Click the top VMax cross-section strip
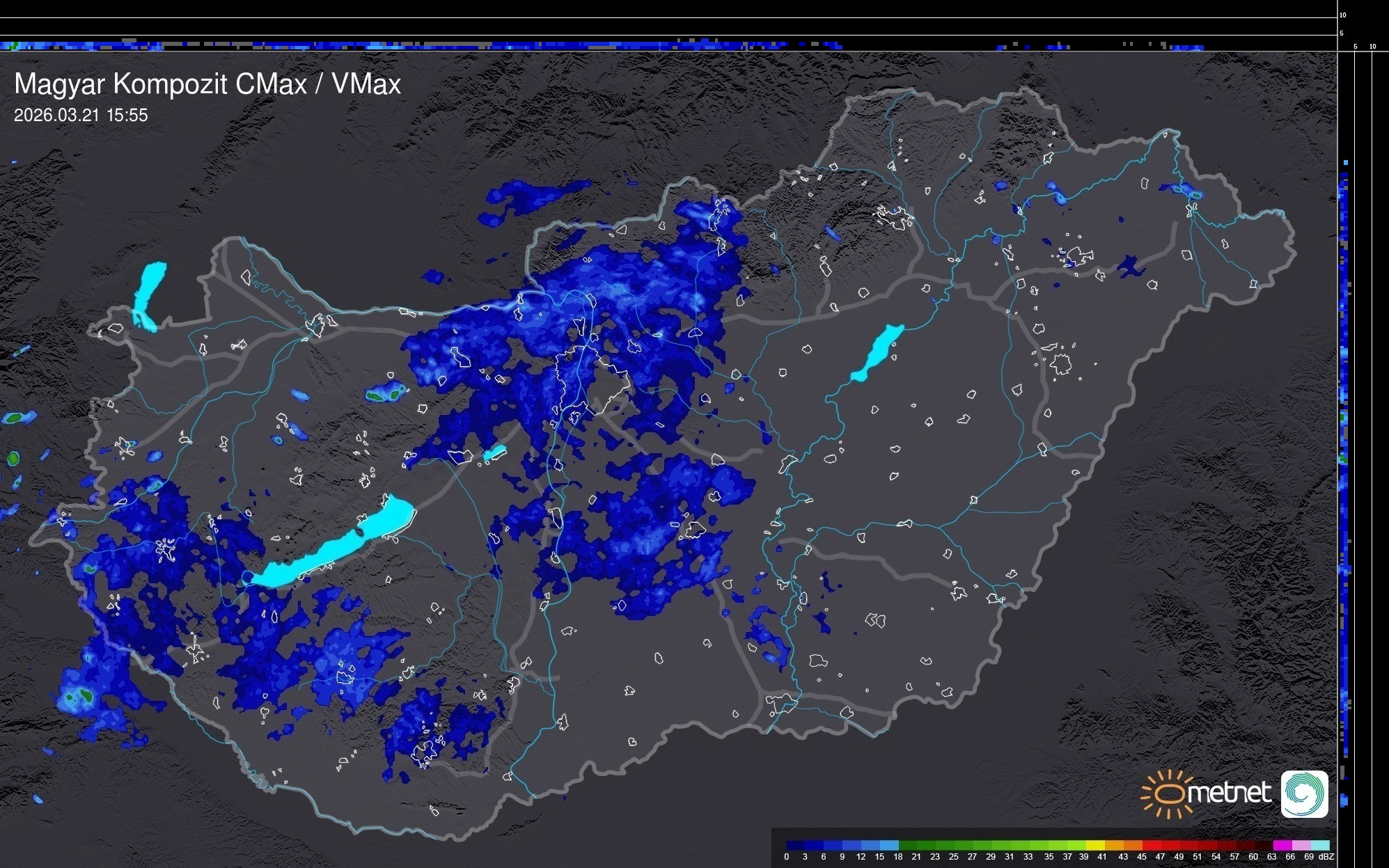The image size is (1389, 868). [x=668, y=43]
